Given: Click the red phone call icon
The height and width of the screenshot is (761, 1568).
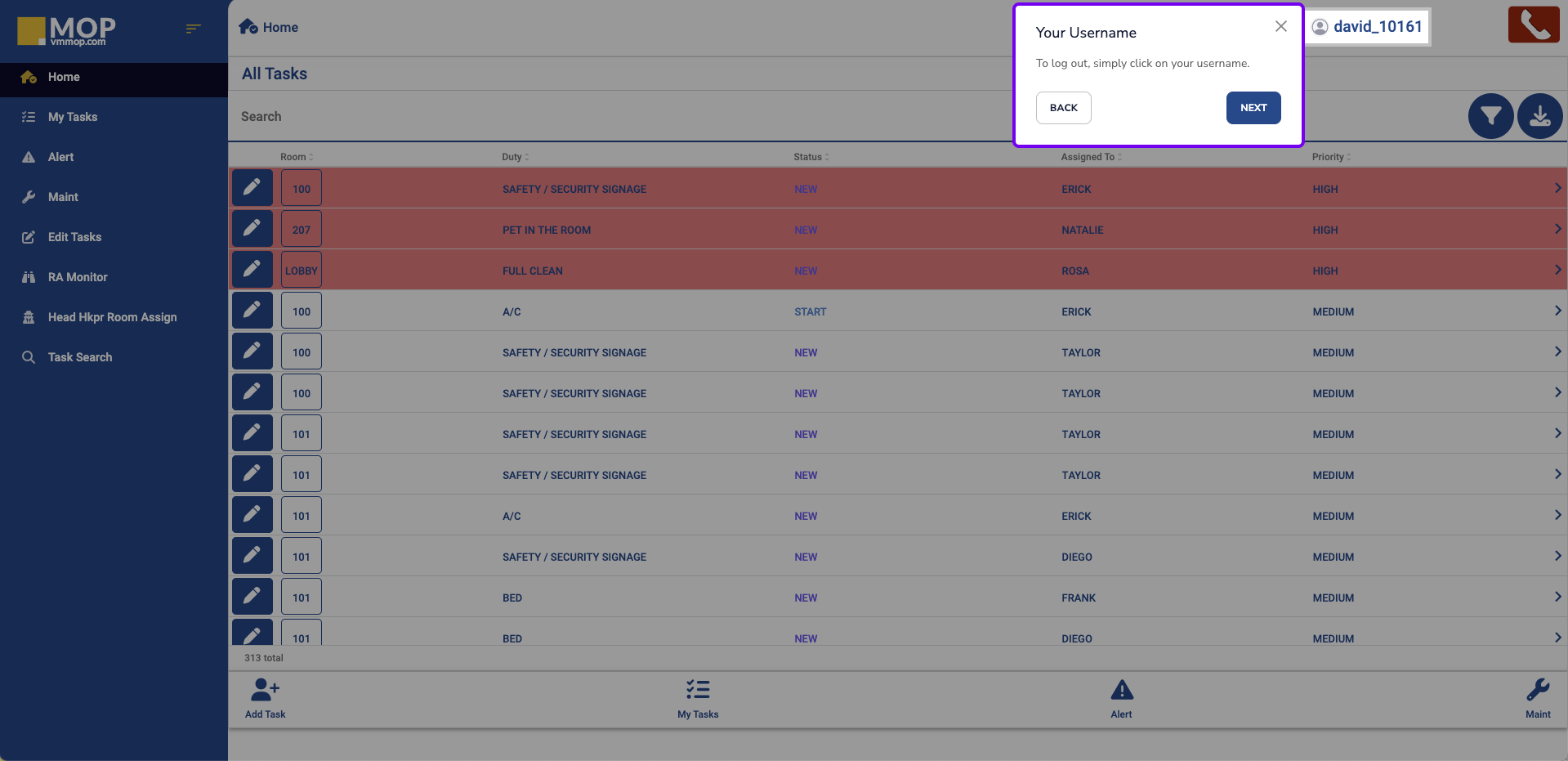Looking at the screenshot, I should click(x=1533, y=25).
